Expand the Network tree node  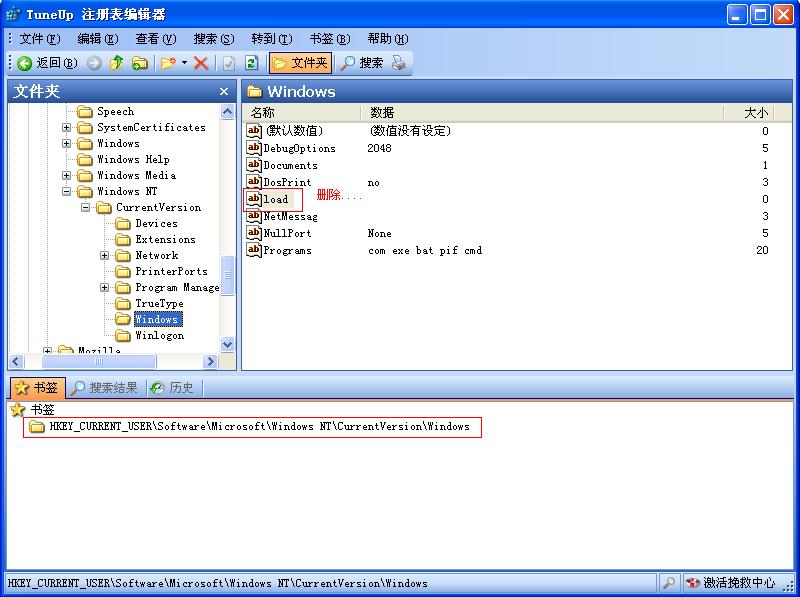[105, 255]
